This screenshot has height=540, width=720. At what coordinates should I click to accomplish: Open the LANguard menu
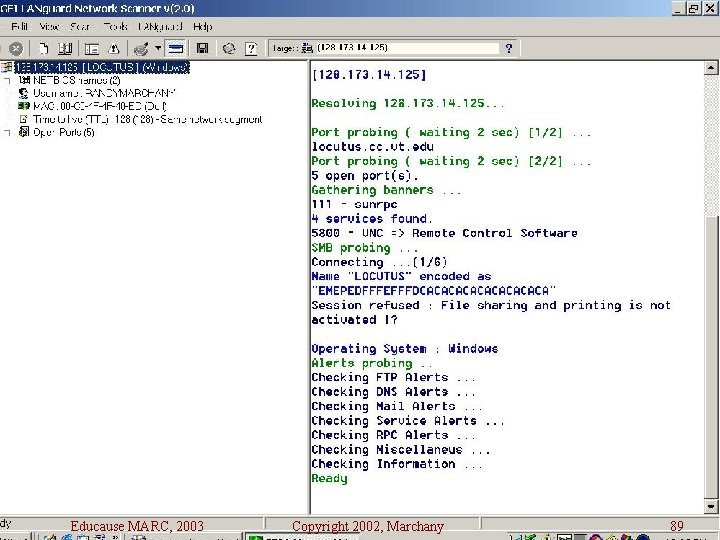point(160,27)
